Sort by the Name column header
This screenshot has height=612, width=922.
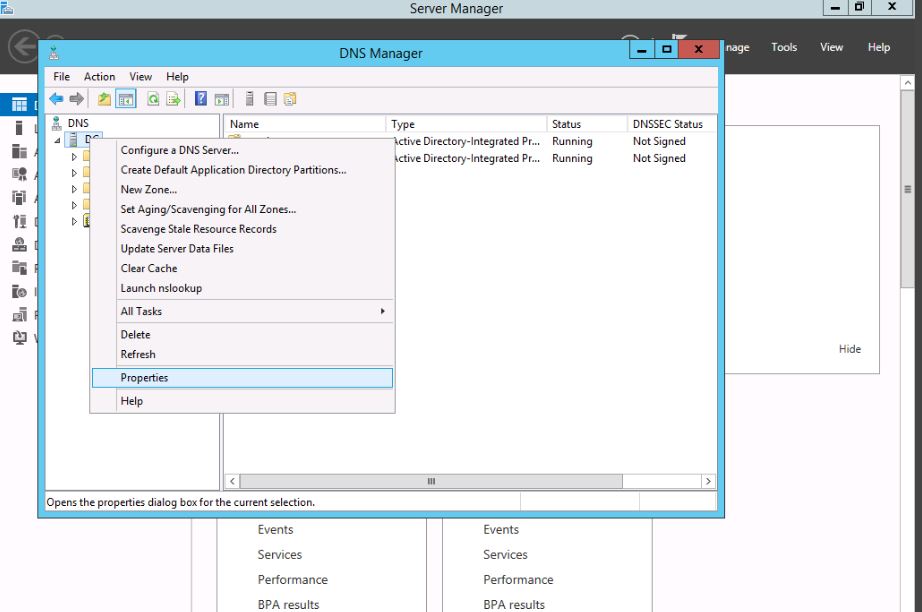[x=305, y=124]
